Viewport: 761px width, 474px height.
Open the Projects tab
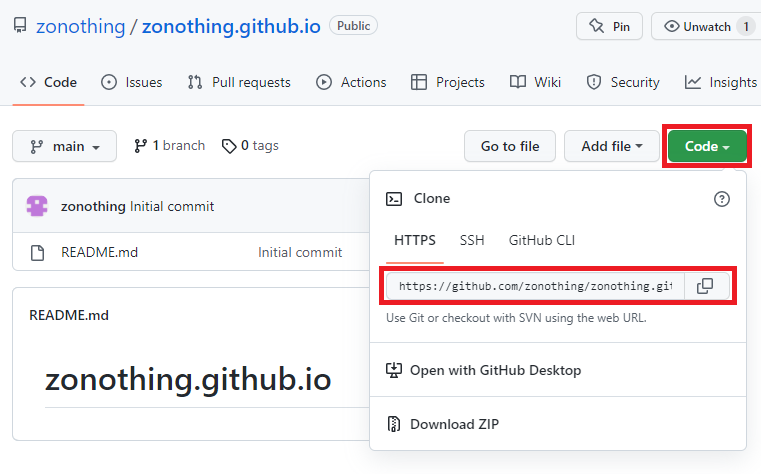pos(447,82)
